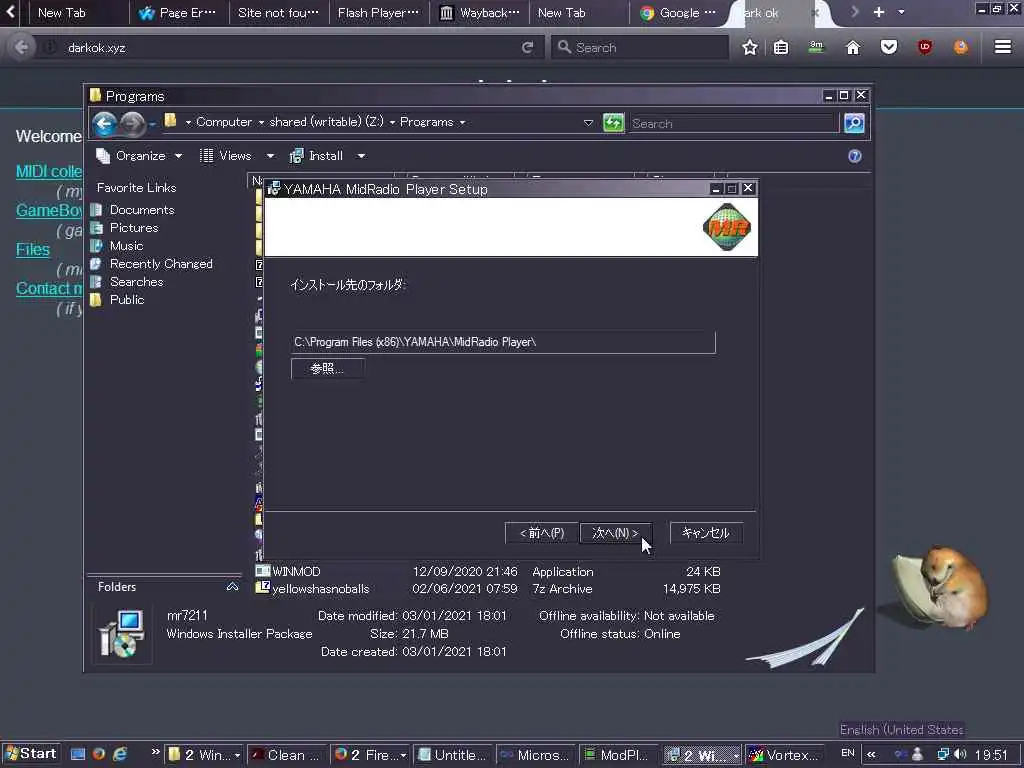Refresh the Programs folder view
The image size is (1024, 768).
[x=613, y=123]
